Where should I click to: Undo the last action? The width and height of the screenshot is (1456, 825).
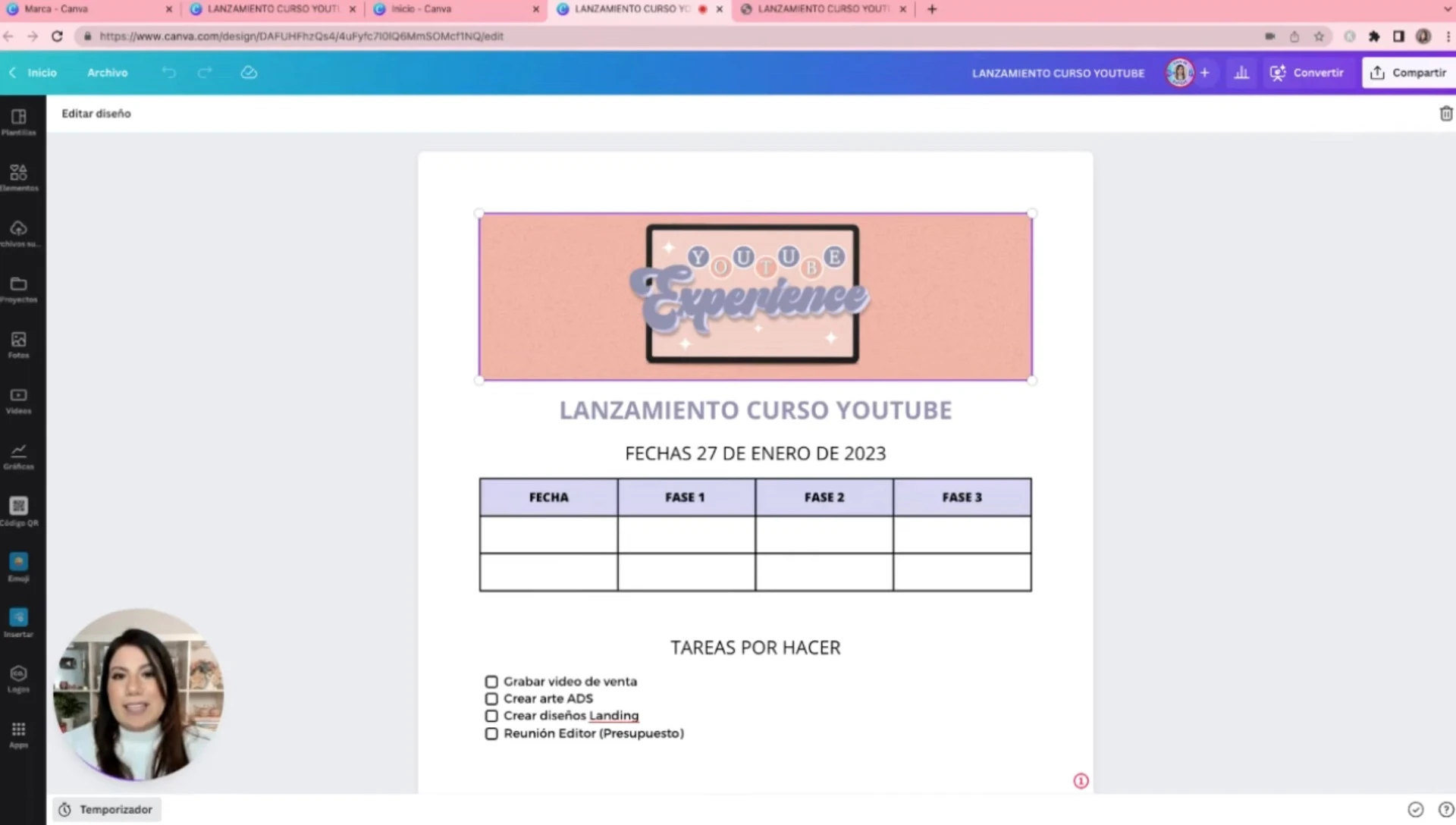(168, 73)
